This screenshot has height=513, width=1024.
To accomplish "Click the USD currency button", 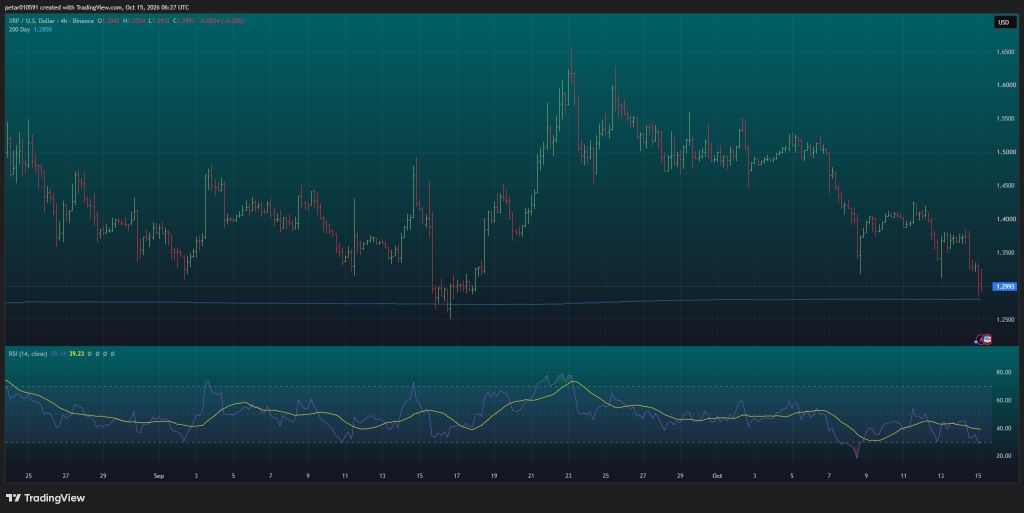I will (x=1003, y=23).
